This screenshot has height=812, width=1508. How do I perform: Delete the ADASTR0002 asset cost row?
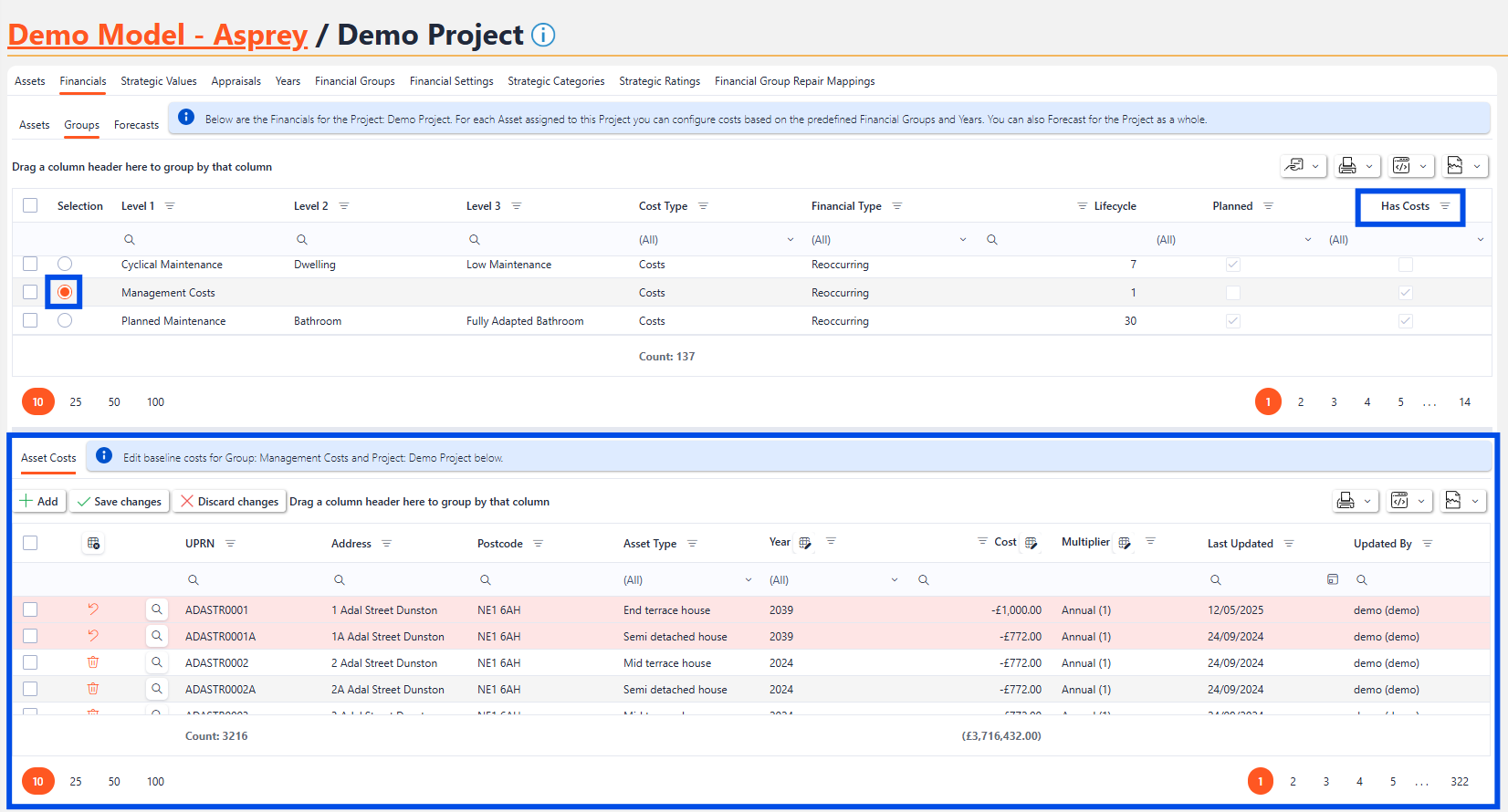(x=93, y=662)
